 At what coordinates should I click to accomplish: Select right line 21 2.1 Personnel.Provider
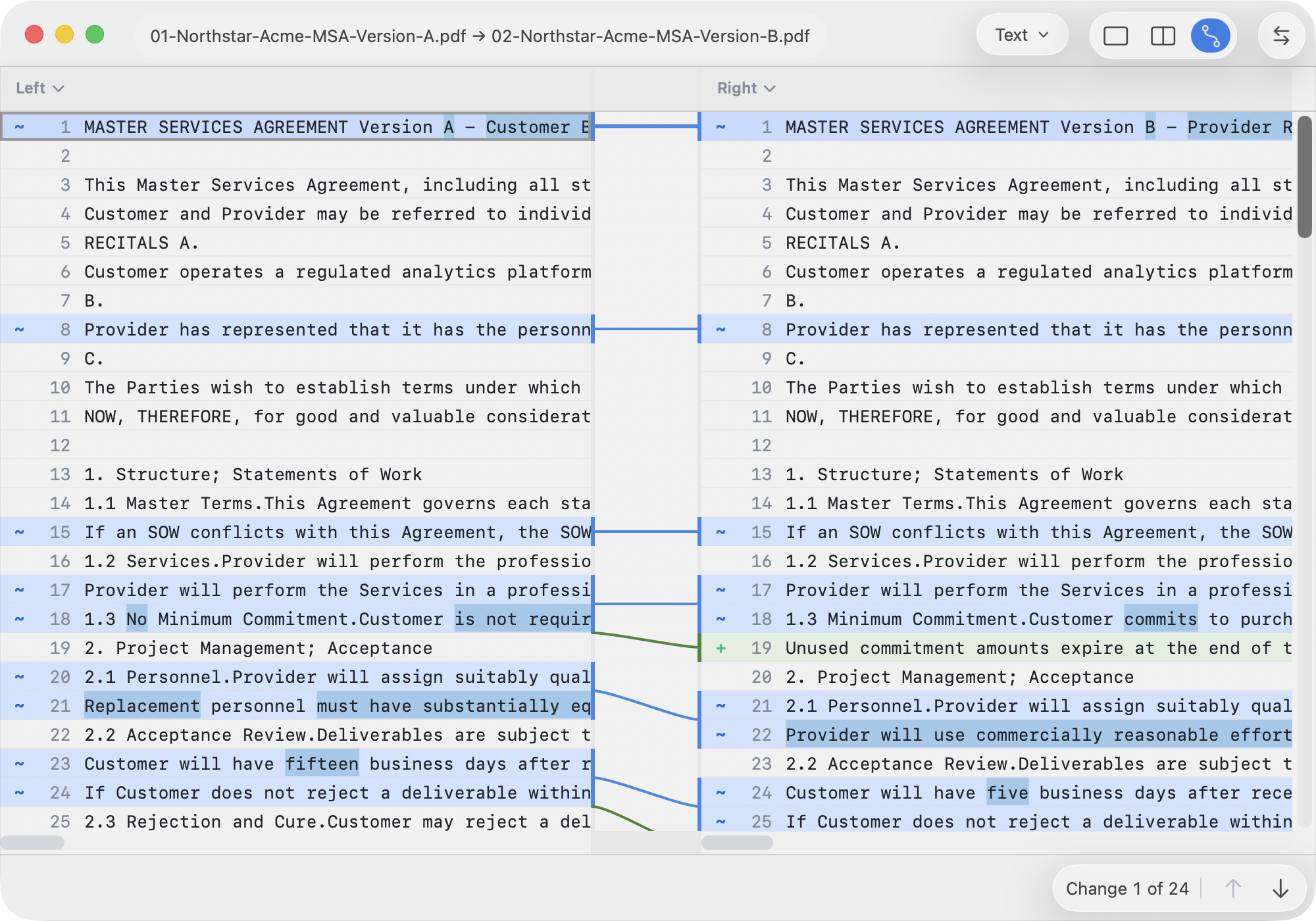(996, 706)
